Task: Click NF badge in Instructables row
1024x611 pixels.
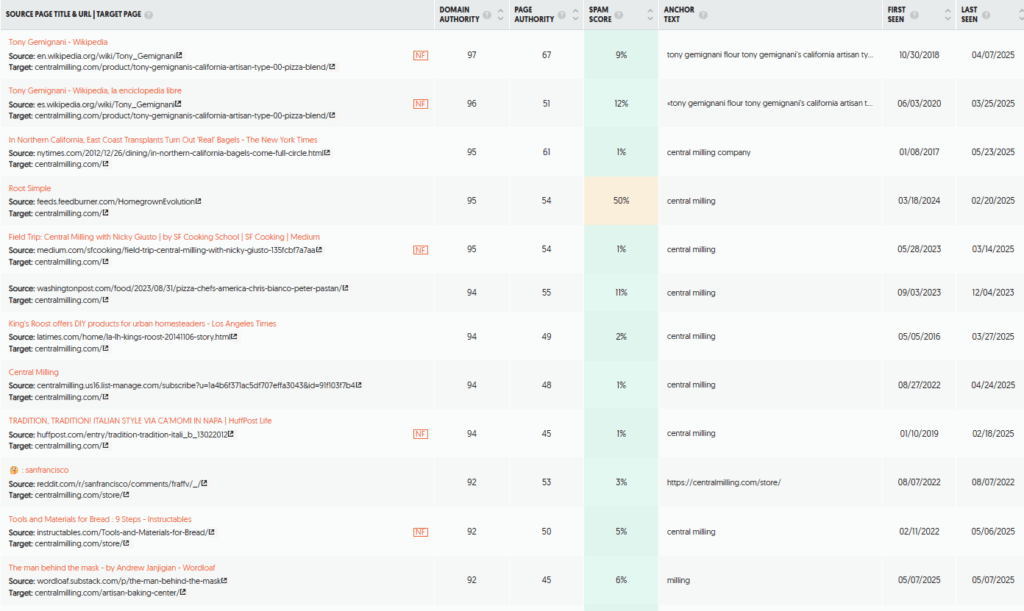Action: 421,532
